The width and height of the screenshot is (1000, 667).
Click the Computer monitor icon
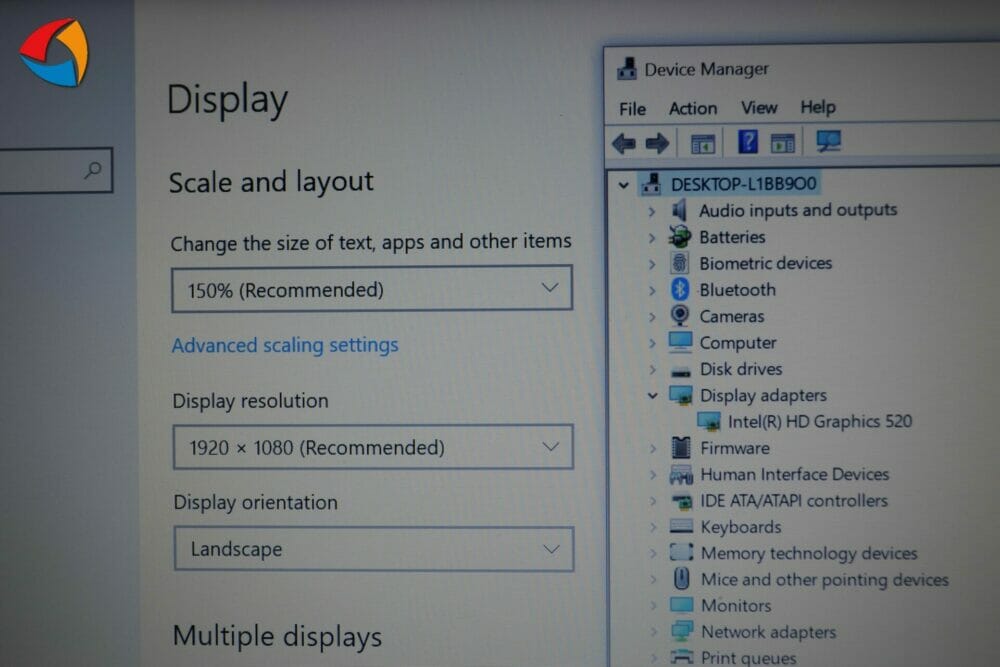pos(680,342)
